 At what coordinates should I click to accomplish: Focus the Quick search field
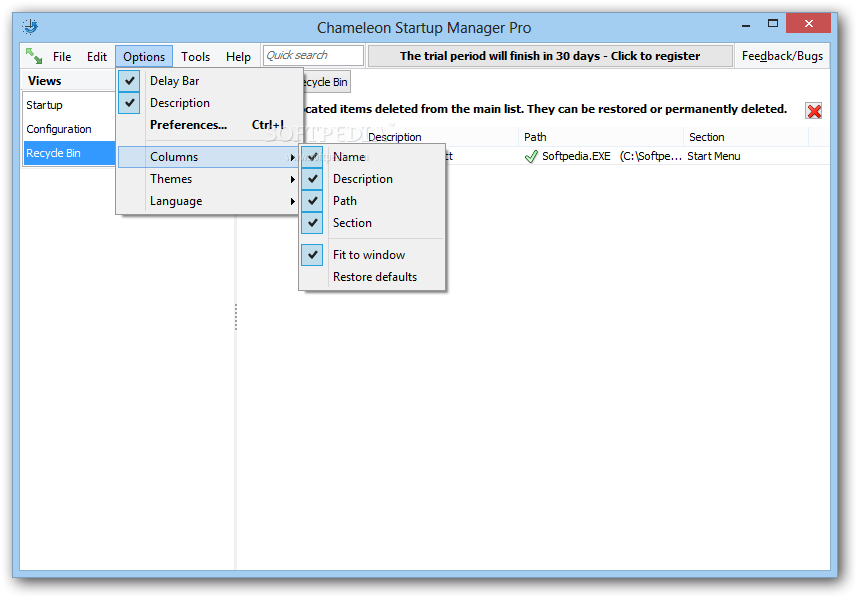click(313, 55)
